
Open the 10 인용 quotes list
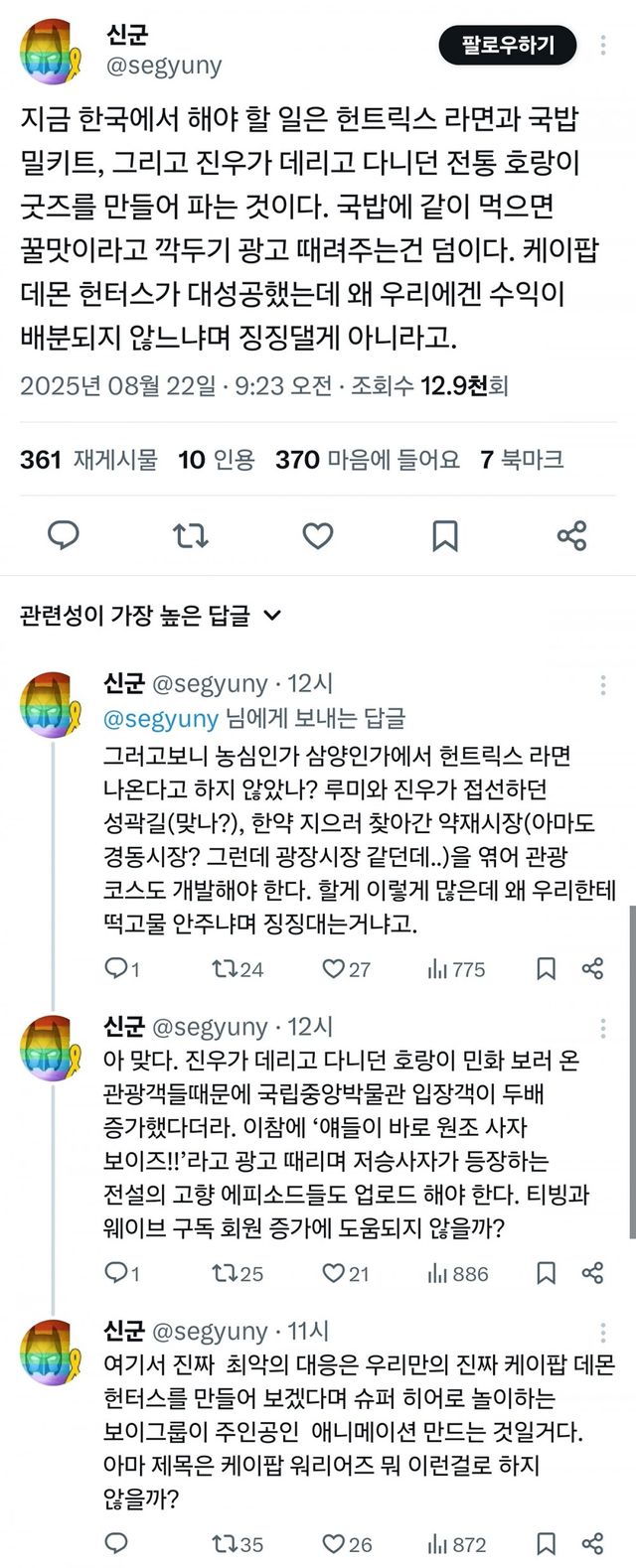(217, 459)
